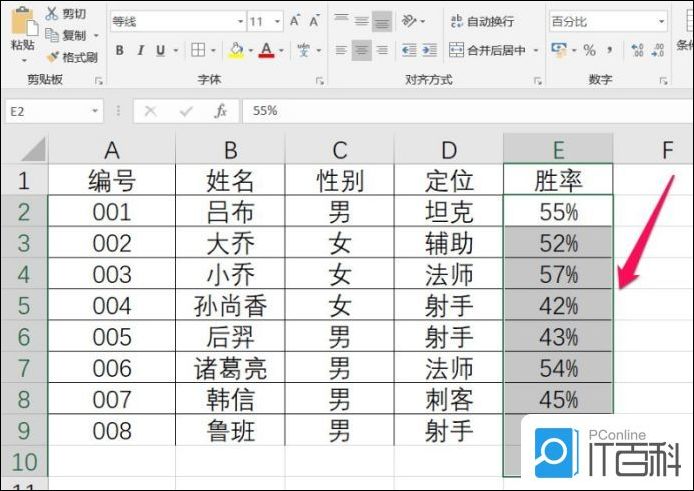Click the Select All corner triangle
694x491 pixels.
(x=34, y=149)
